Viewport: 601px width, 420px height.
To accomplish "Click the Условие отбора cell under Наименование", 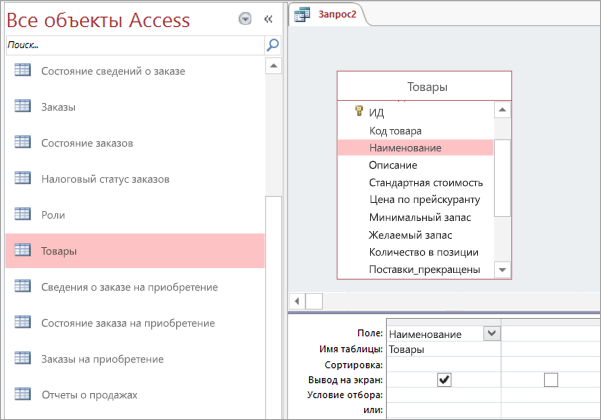I will [x=443, y=395].
